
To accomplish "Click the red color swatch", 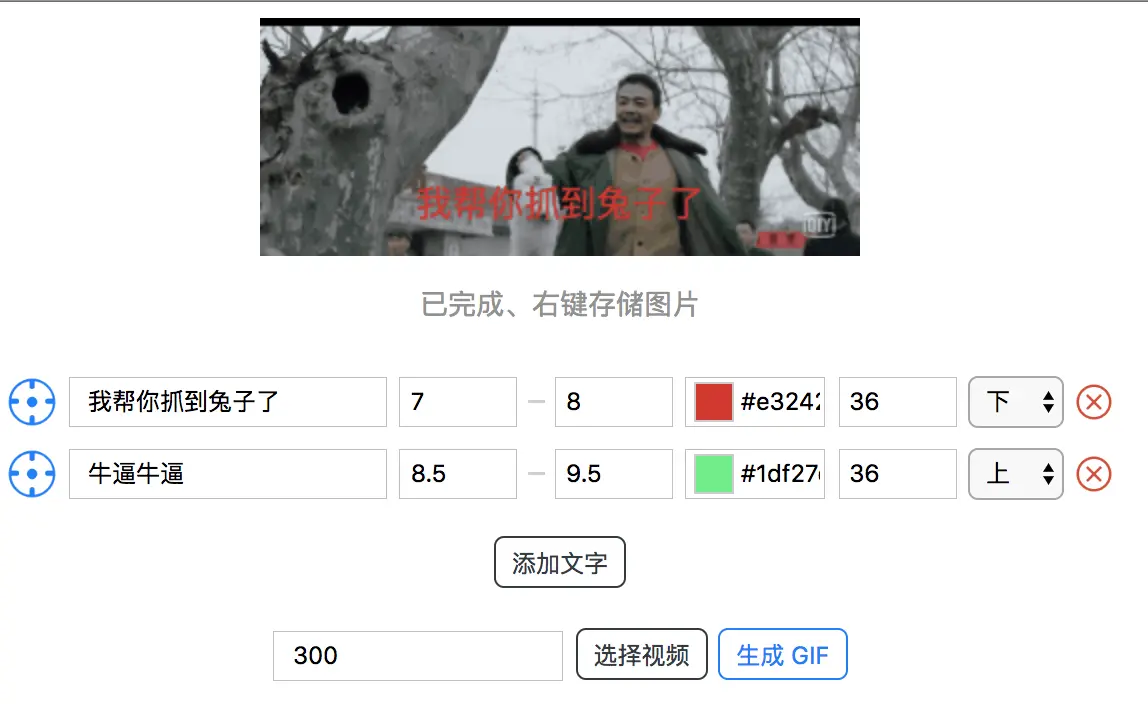I will 713,402.
